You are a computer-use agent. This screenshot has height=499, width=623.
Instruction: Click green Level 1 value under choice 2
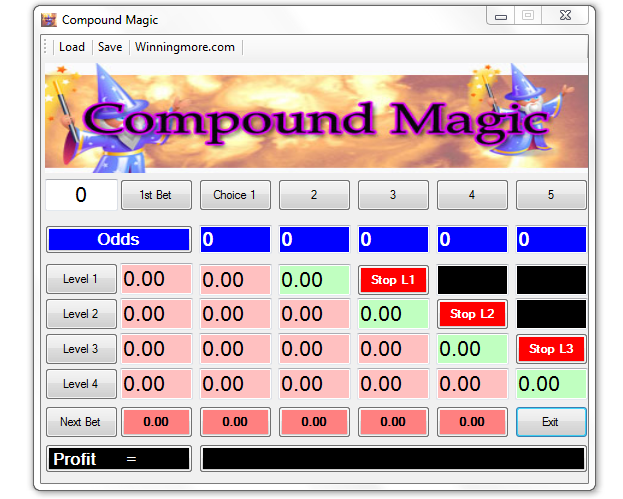[314, 279]
